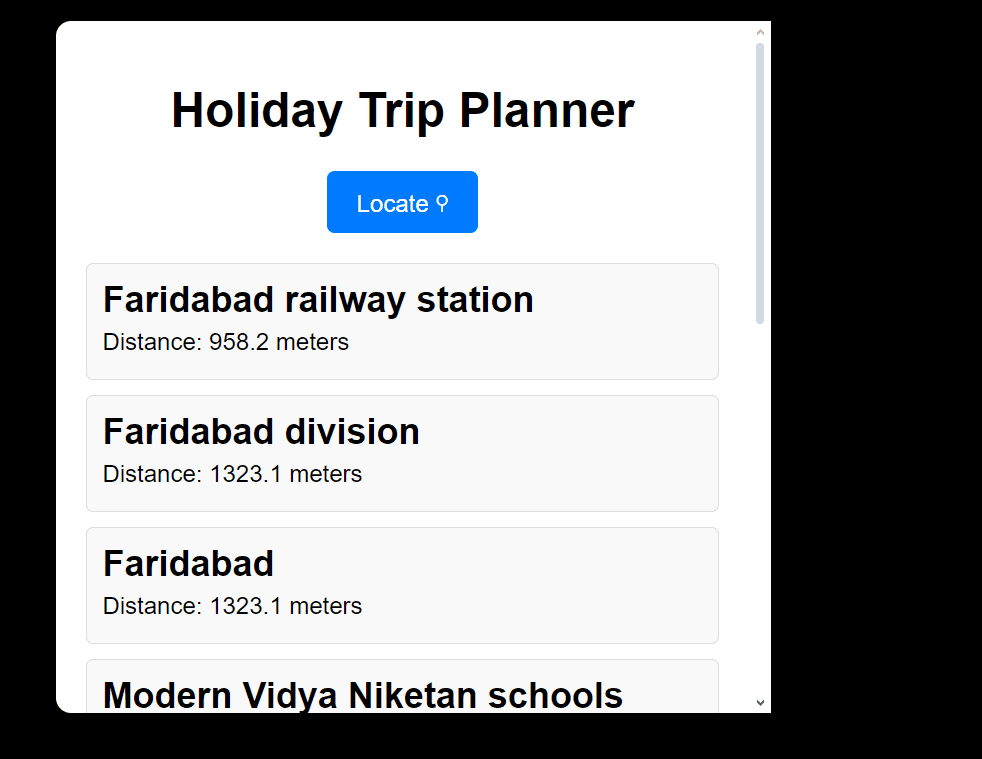Click the pin icon inside Locate button

coord(442,203)
